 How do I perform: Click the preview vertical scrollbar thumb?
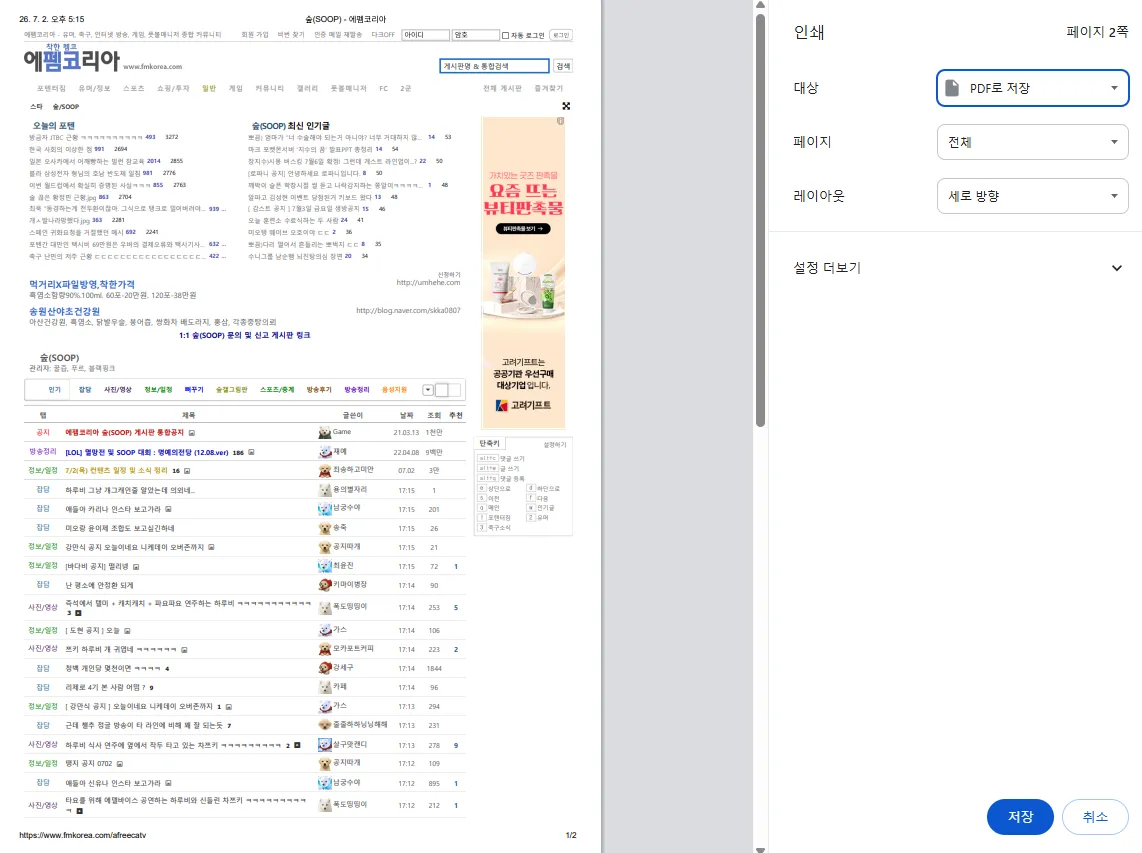pyautogui.click(x=760, y=219)
